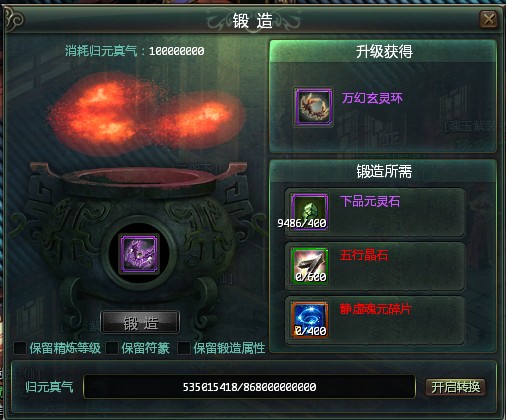Click the 五行晶石 name label
The width and height of the screenshot is (506, 420).
point(364,255)
